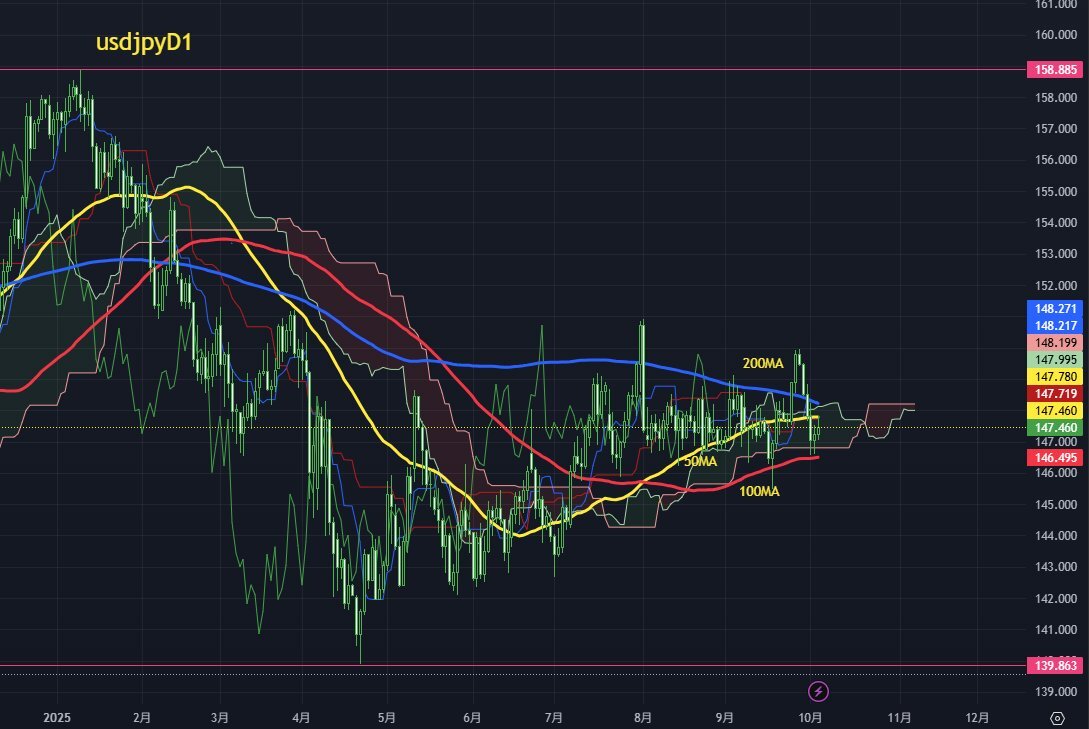
Task: Click the yellow 147.460 price label
Action: click(x=1056, y=410)
